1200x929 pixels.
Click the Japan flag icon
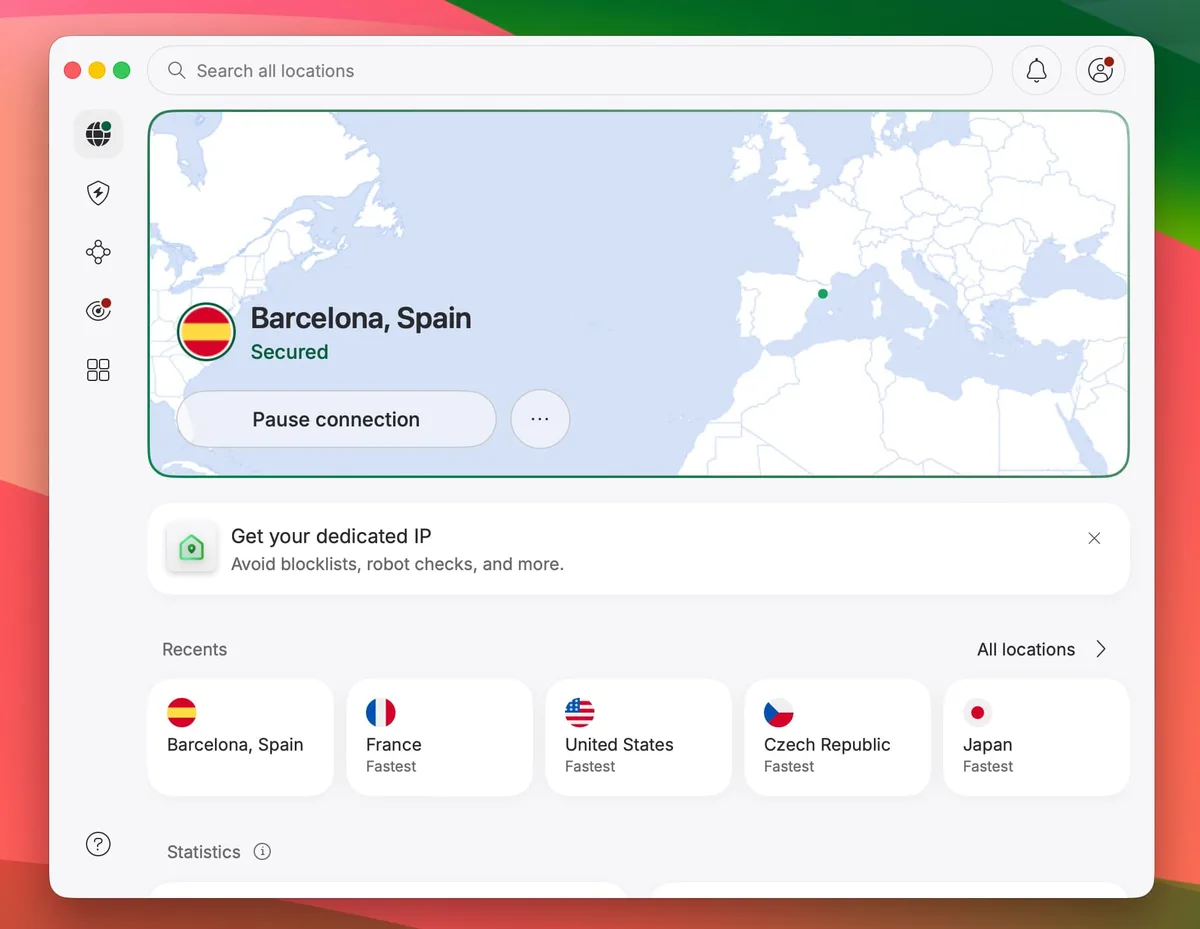pyautogui.click(x=978, y=712)
